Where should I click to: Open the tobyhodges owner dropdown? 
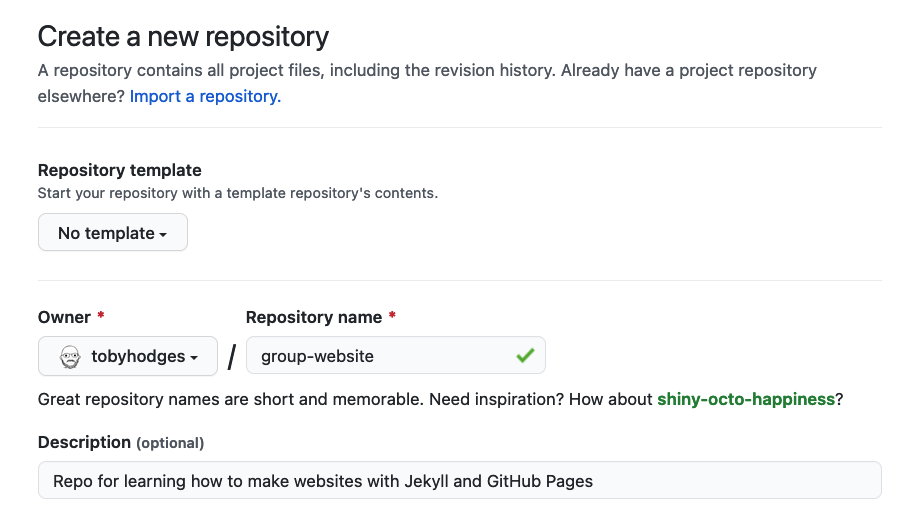(x=128, y=356)
